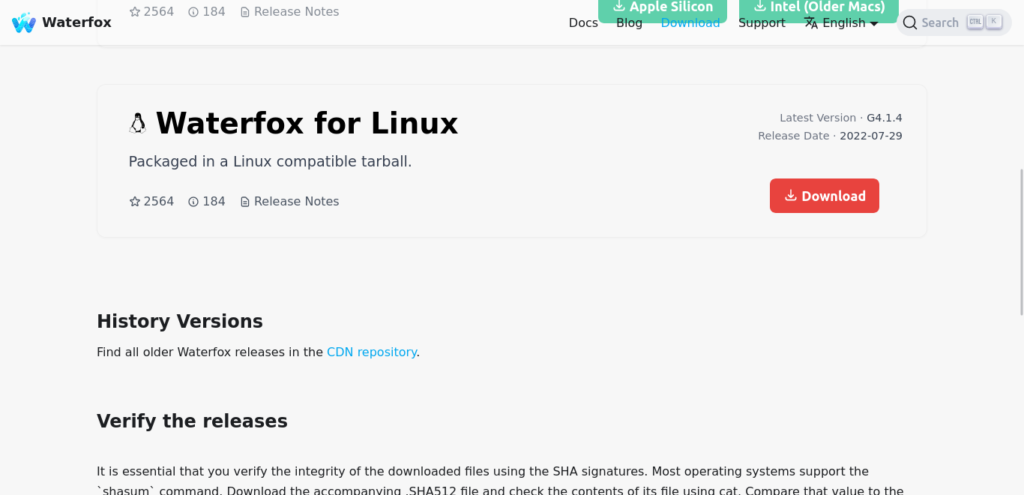Click the translate language icon
This screenshot has height=495, width=1024.
coord(811,23)
